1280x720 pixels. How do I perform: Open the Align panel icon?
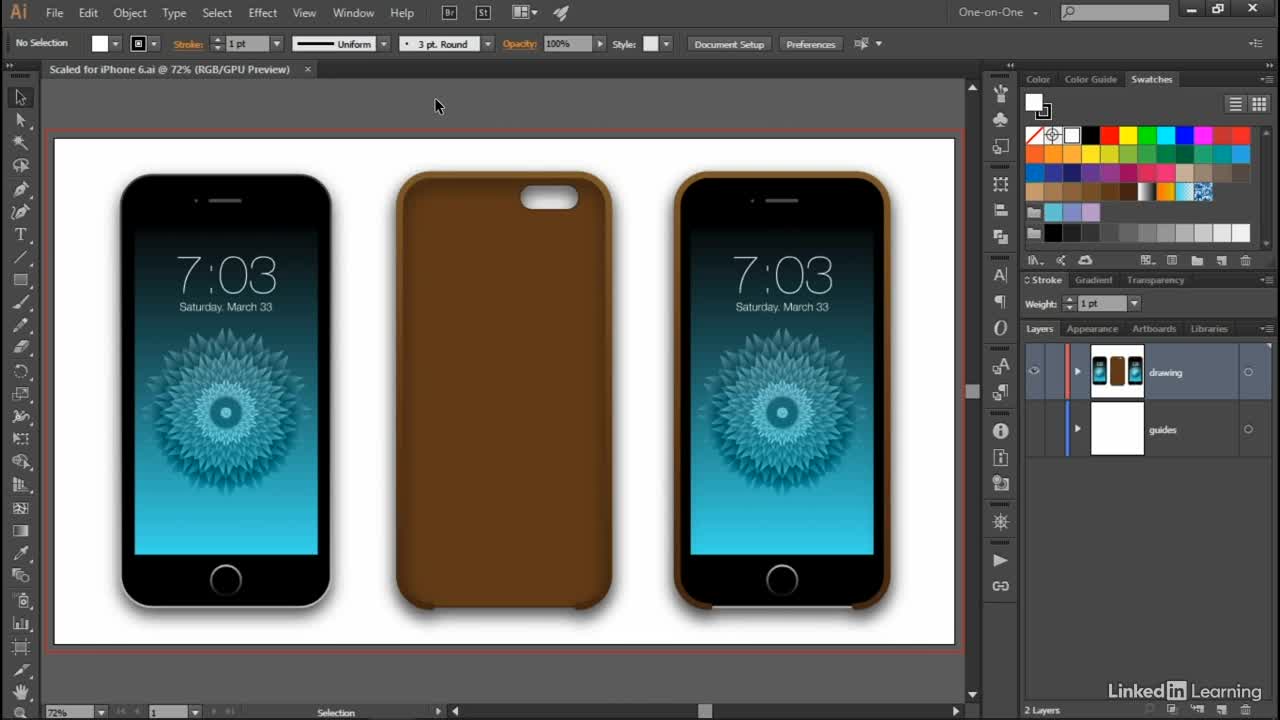[1000, 211]
